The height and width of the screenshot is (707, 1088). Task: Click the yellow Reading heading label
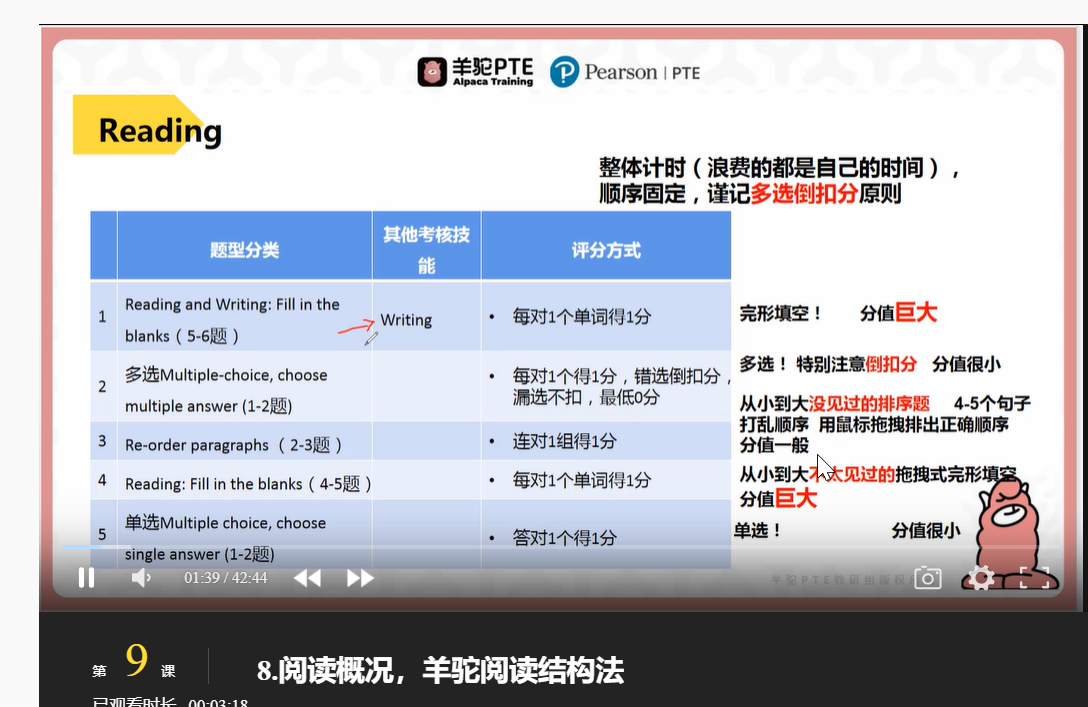[x=147, y=126]
